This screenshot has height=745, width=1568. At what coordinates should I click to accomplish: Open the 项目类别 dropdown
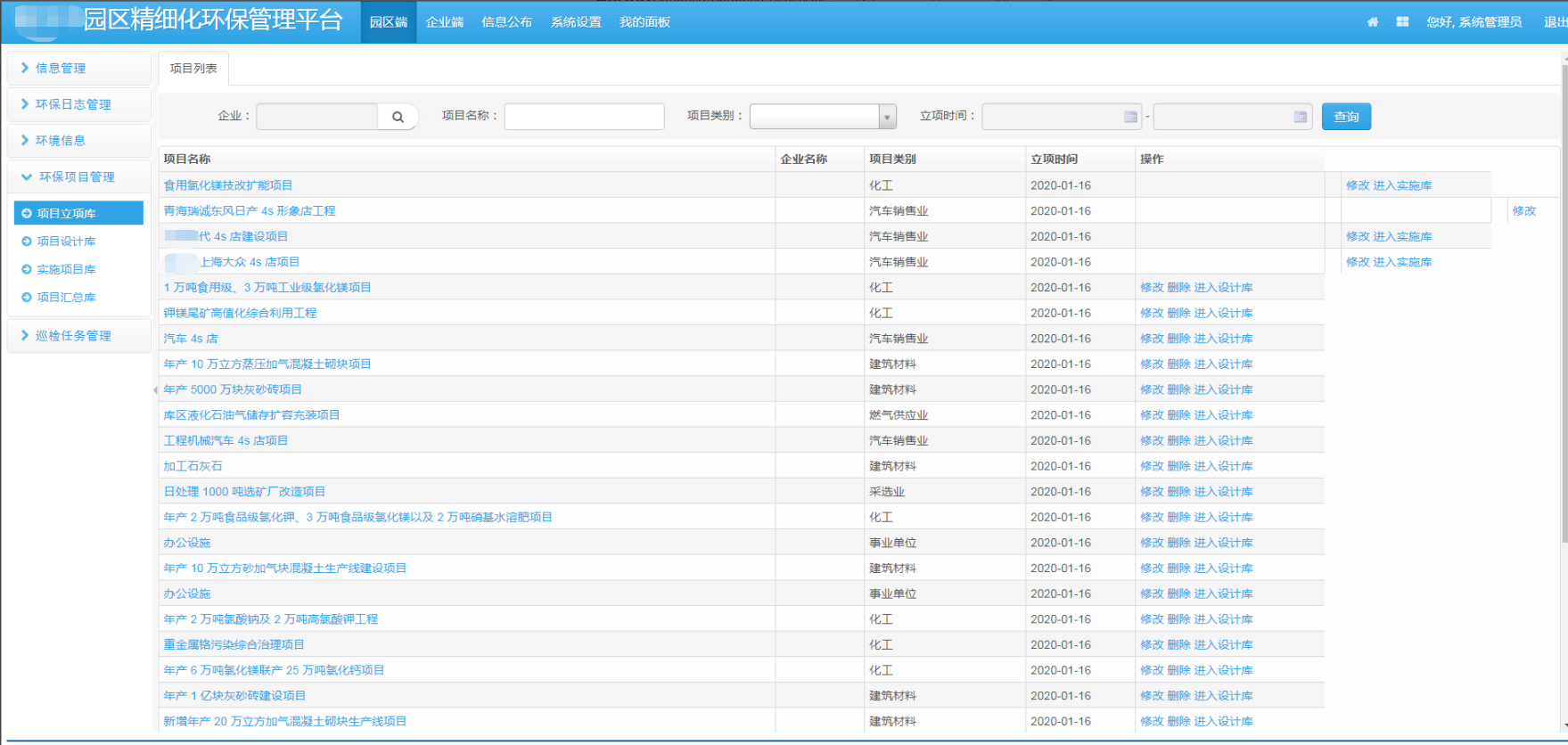(886, 117)
